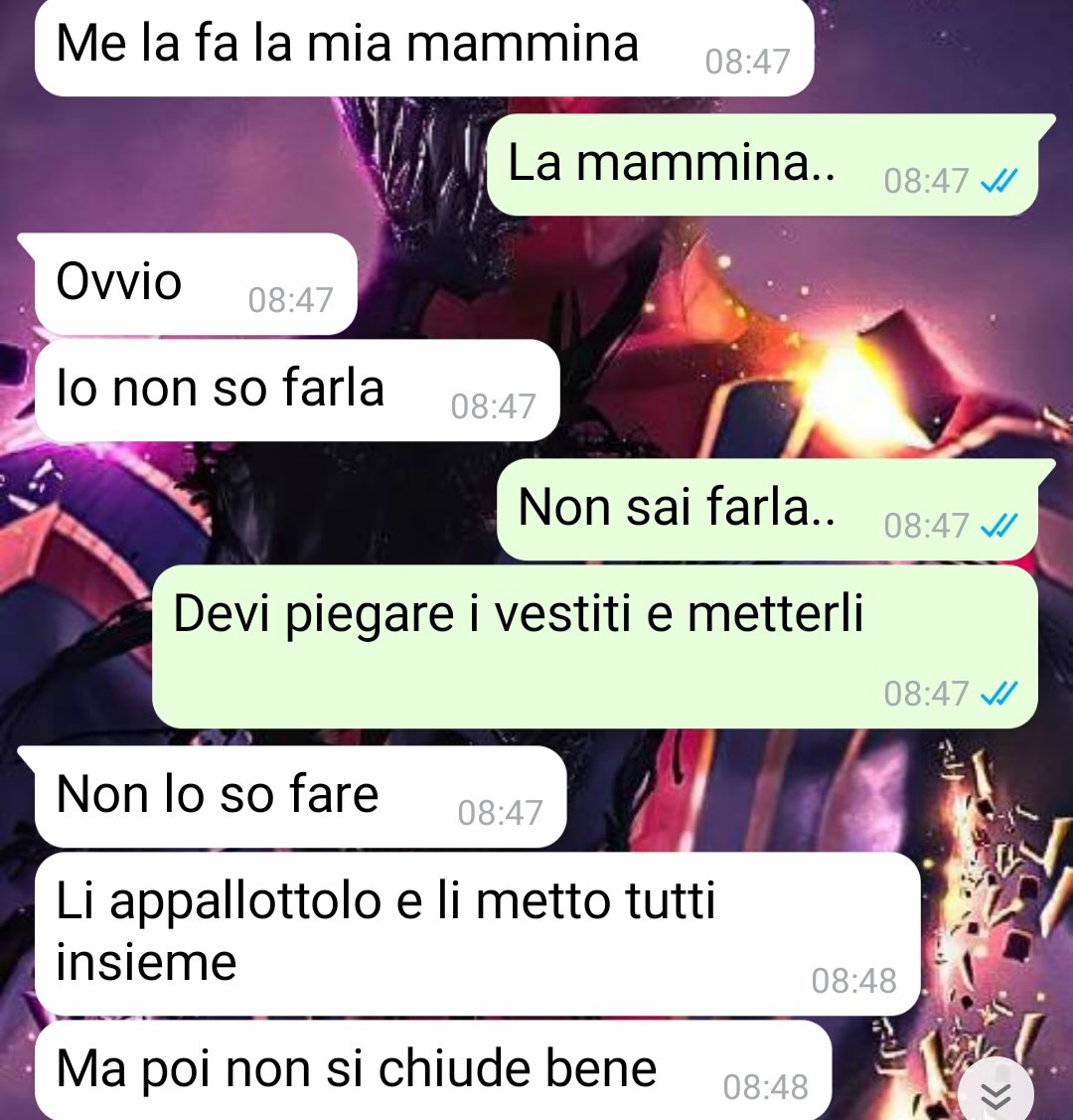
Task: Select the 'Me la fa la mia mammina' message
Action: pyautogui.click(x=424, y=47)
